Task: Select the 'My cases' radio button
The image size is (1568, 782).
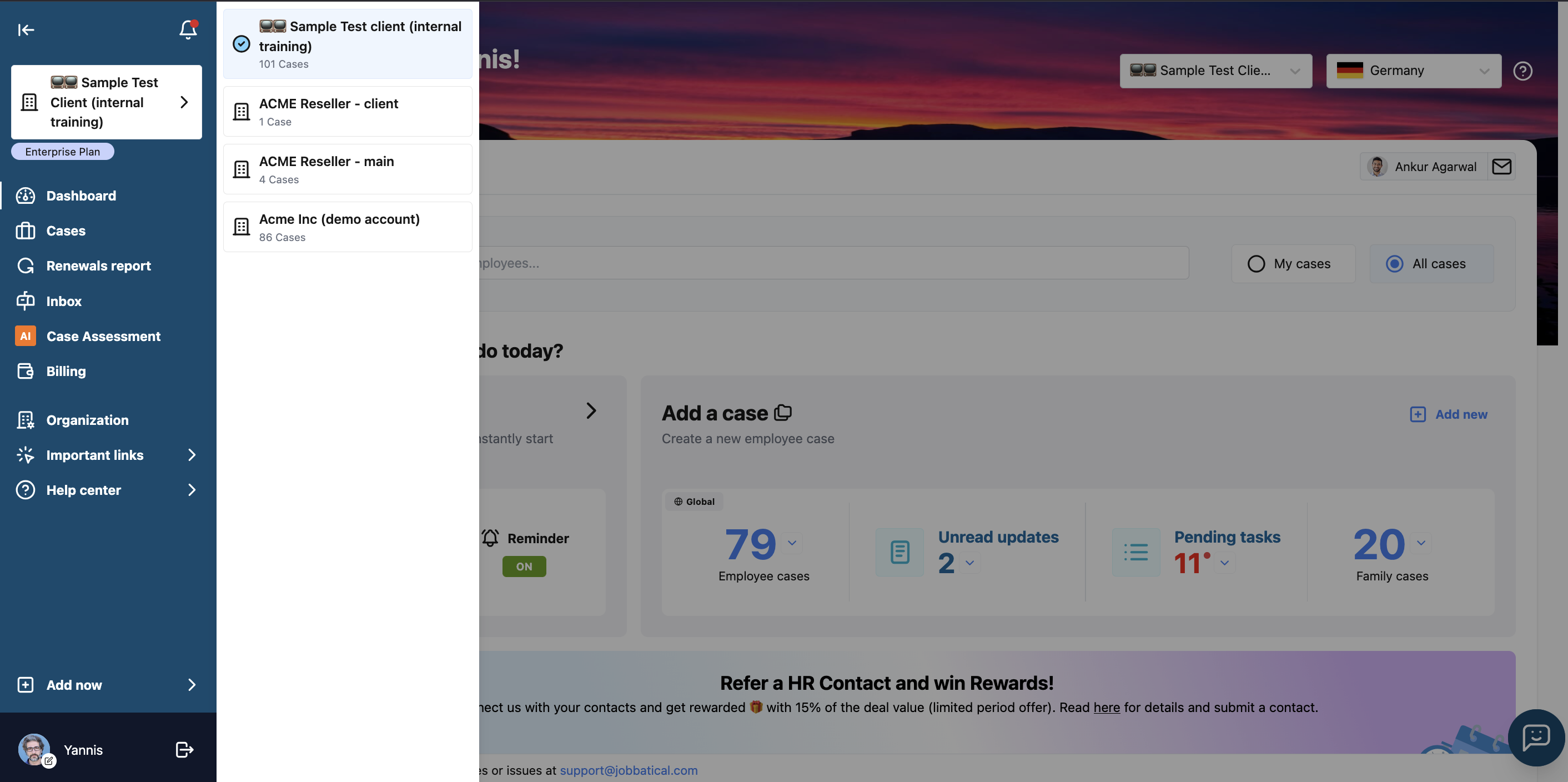Action: pyautogui.click(x=1257, y=264)
